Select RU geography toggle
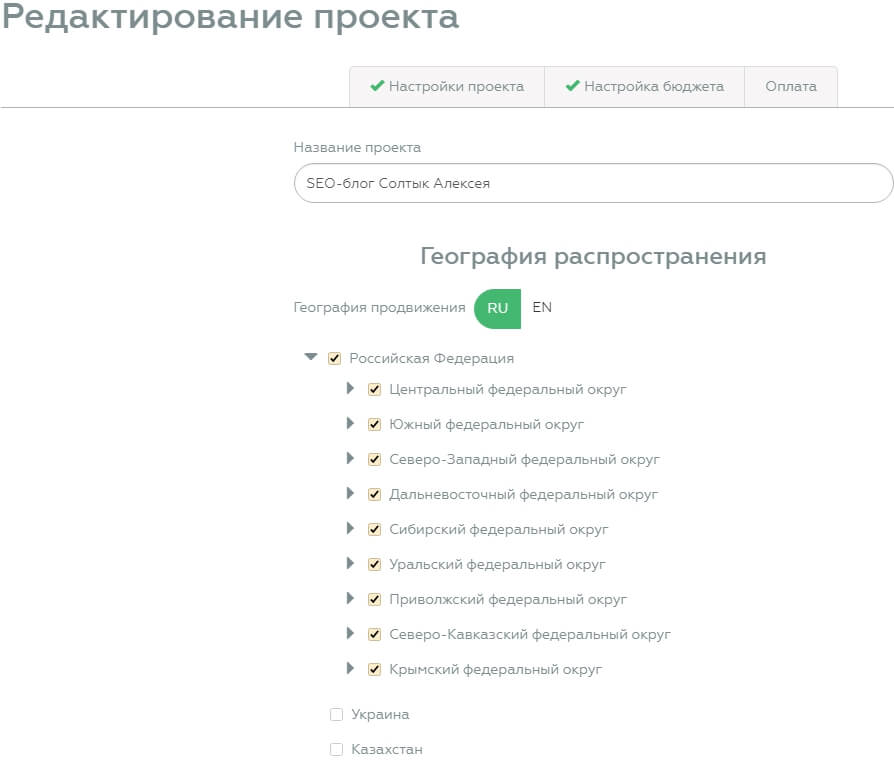The height and width of the screenshot is (765, 894). (x=497, y=308)
